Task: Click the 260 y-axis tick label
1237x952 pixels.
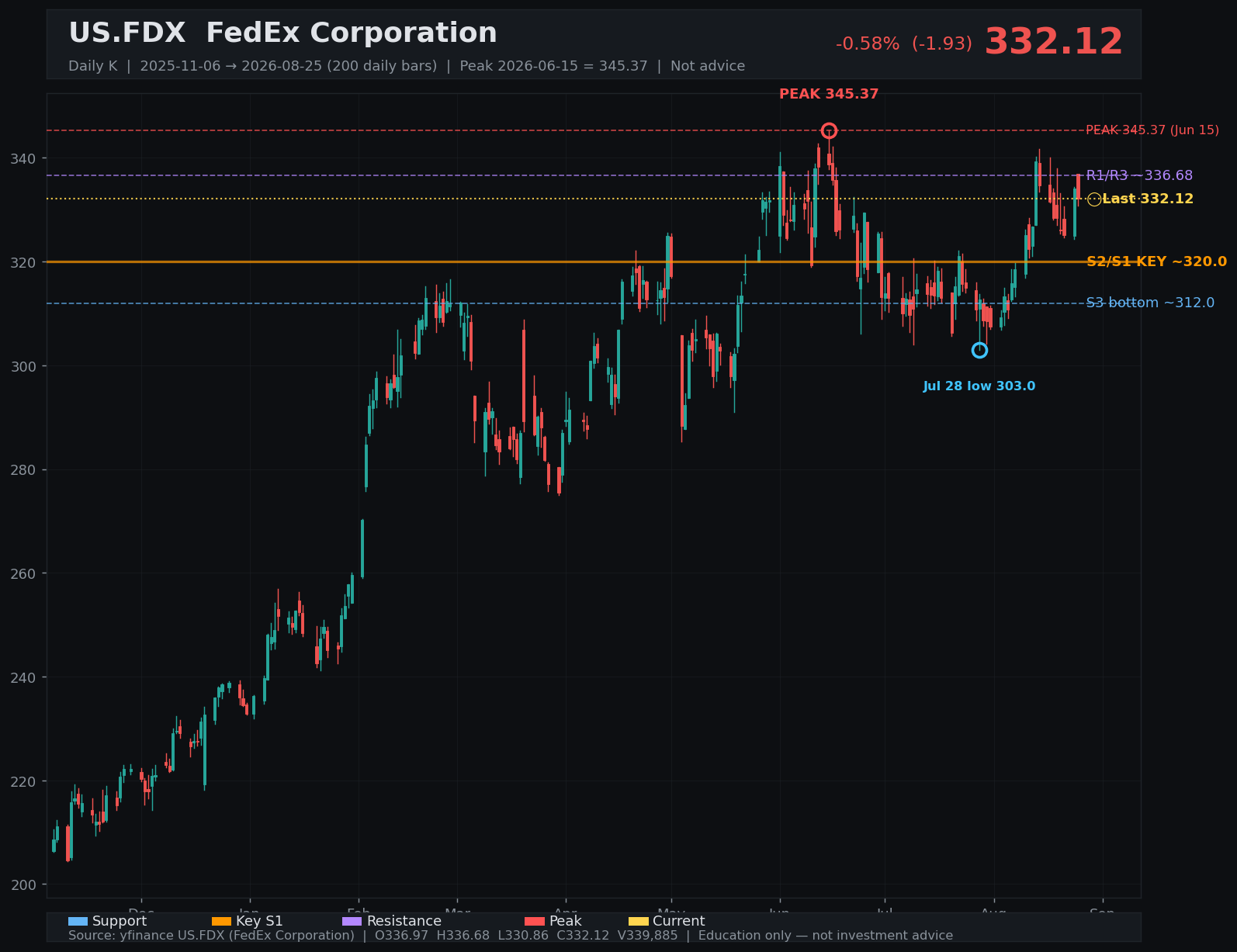Action: click(25, 573)
